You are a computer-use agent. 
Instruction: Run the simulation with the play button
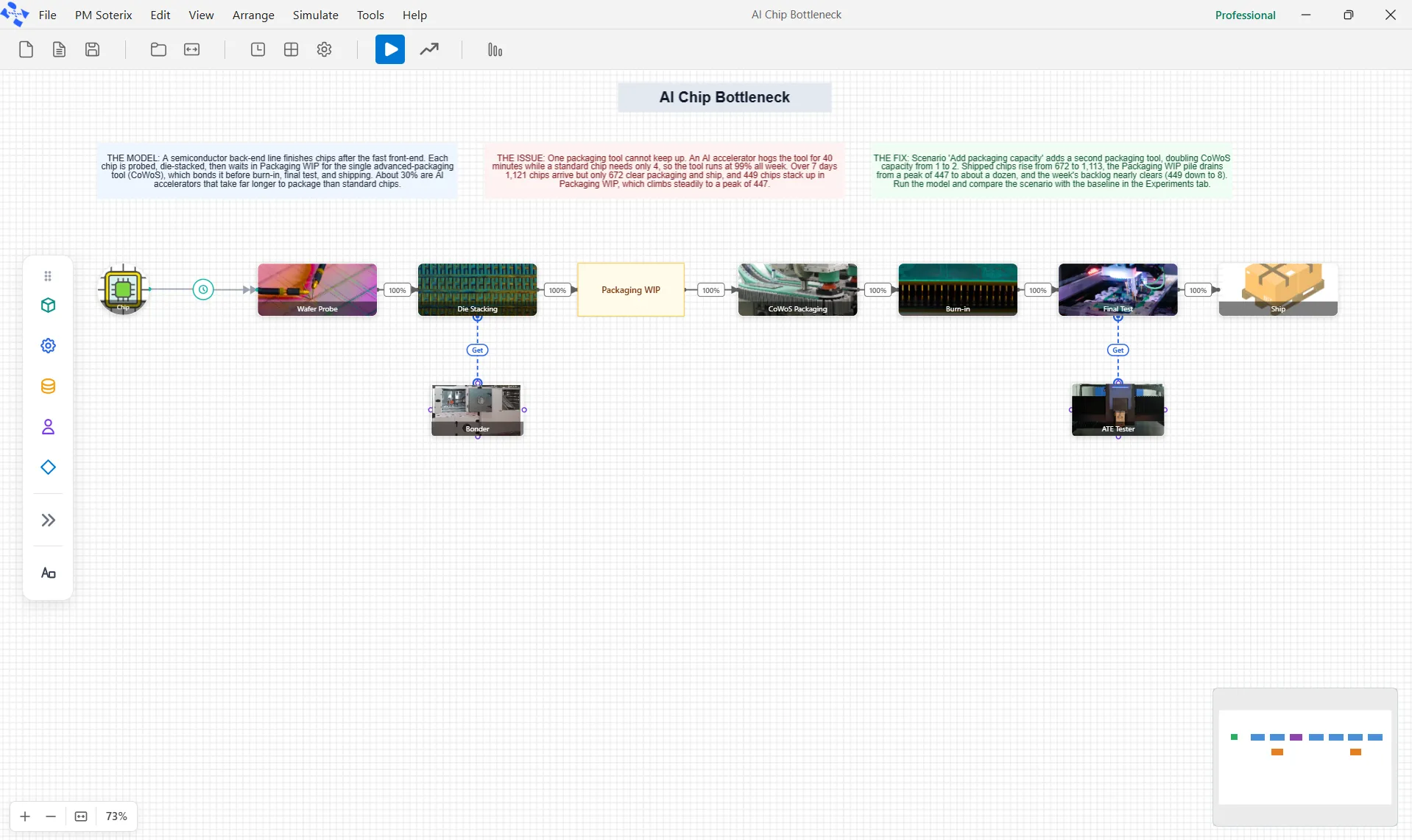pyautogui.click(x=390, y=49)
